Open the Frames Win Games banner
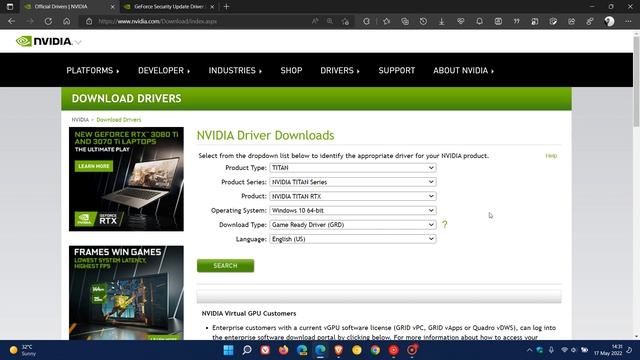Image resolution: width=640 pixels, height=360 pixels. click(x=126, y=293)
